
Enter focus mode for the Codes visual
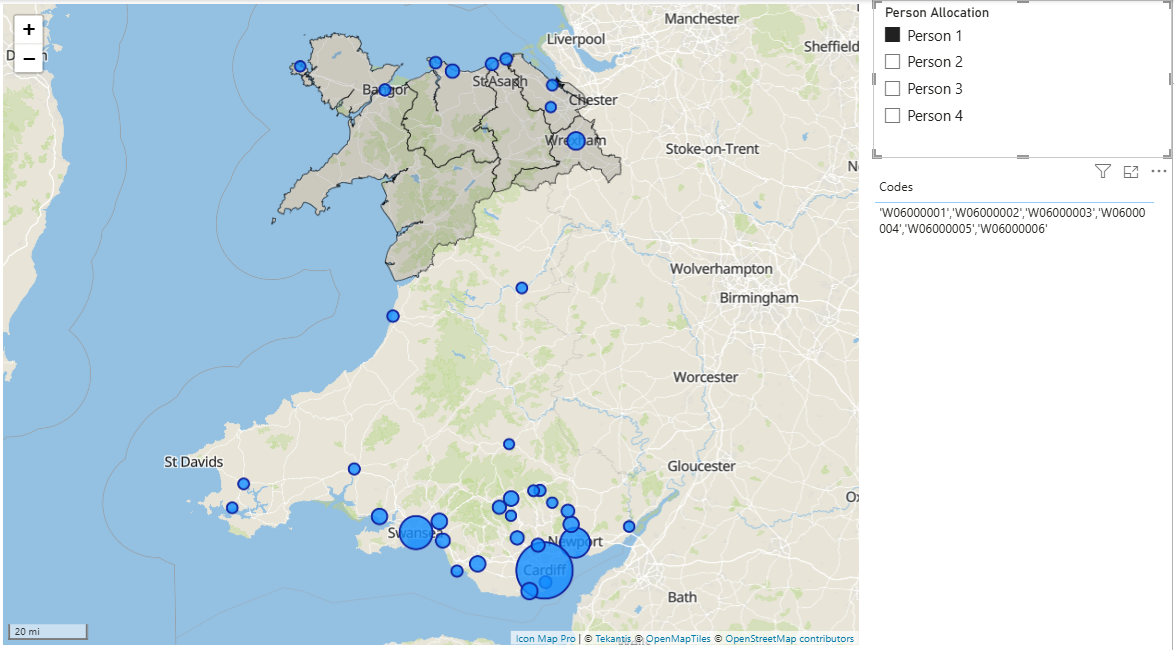tap(1131, 172)
